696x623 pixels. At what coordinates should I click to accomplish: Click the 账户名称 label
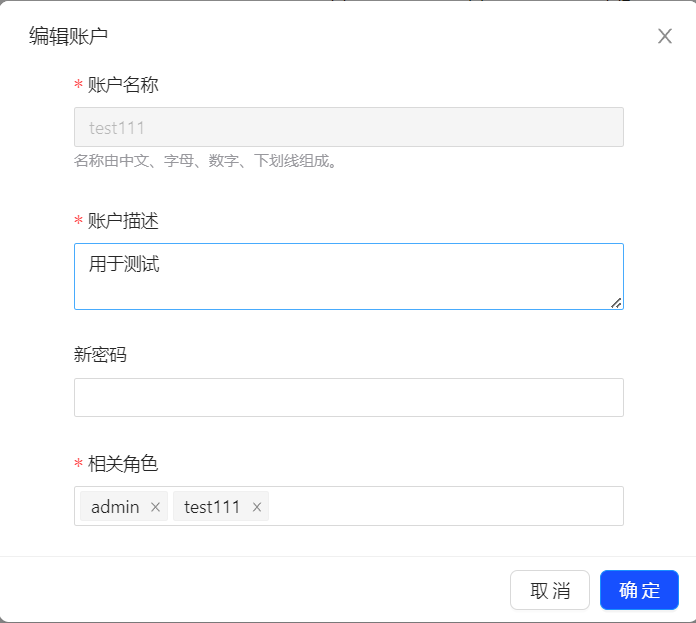pyautogui.click(x=123, y=85)
